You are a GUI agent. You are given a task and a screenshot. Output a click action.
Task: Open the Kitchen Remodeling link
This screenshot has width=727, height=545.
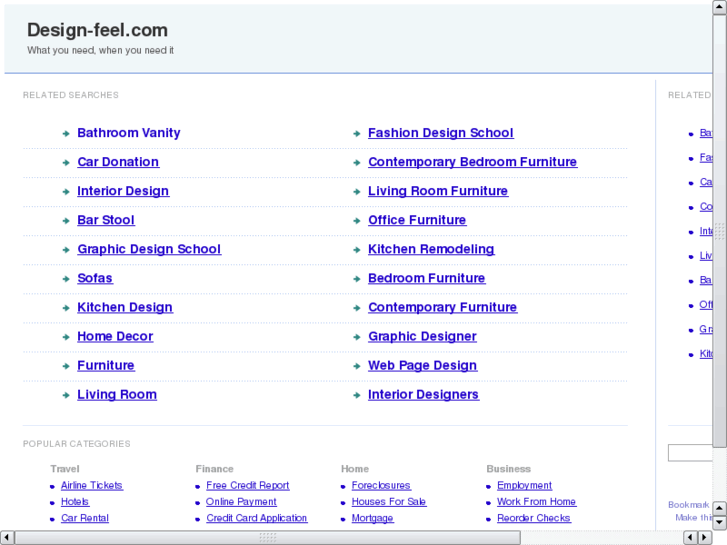point(431,249)
